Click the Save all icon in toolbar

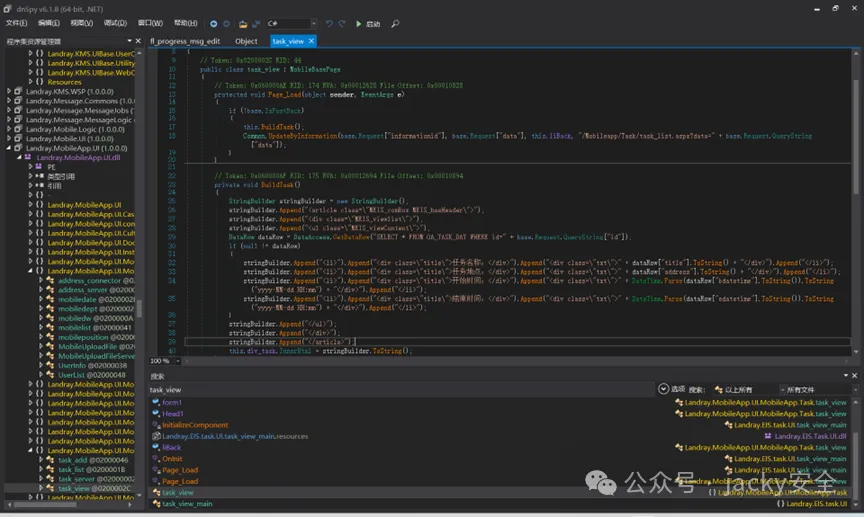256,24
